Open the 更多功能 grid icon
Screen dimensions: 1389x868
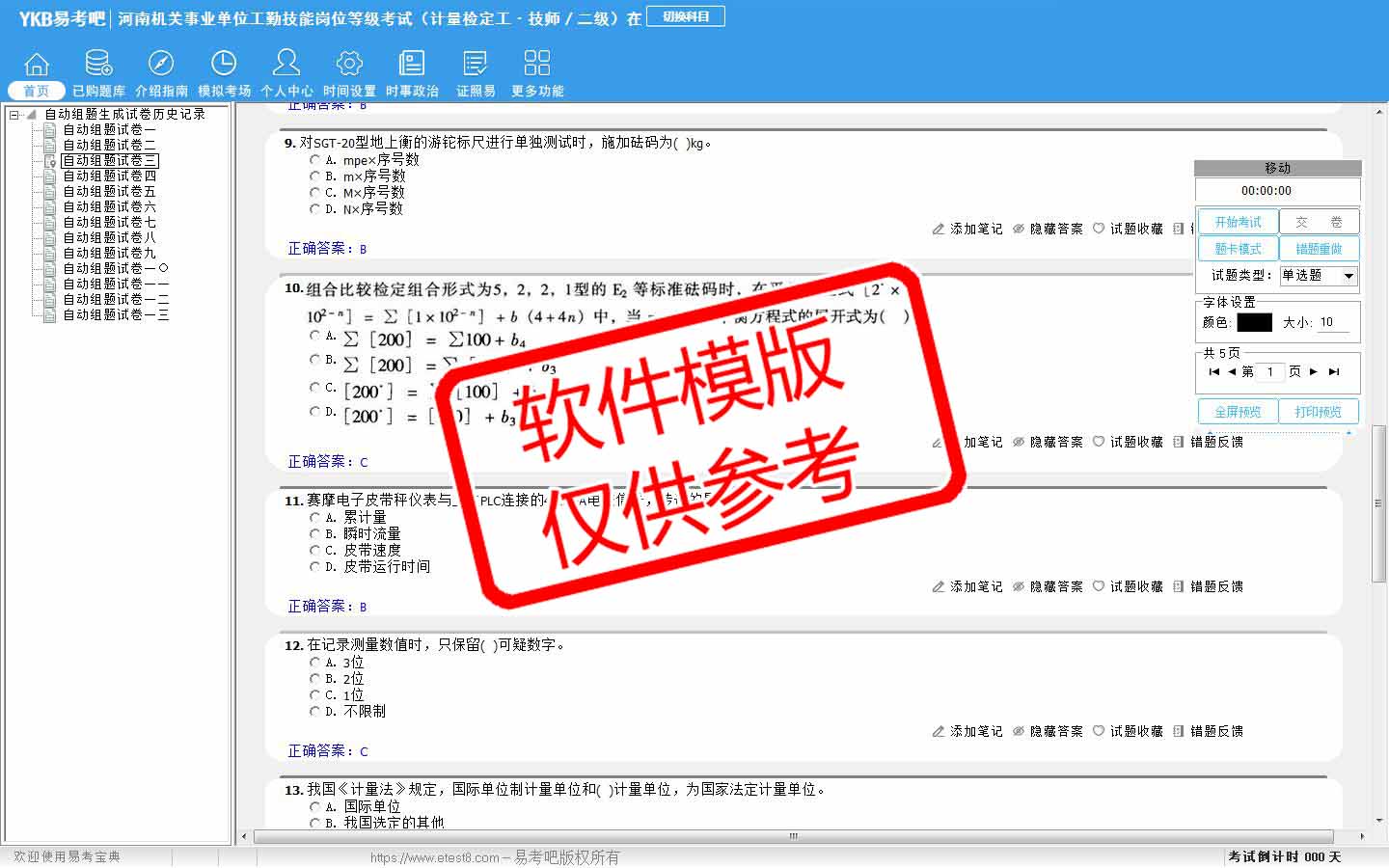[537, 64]
